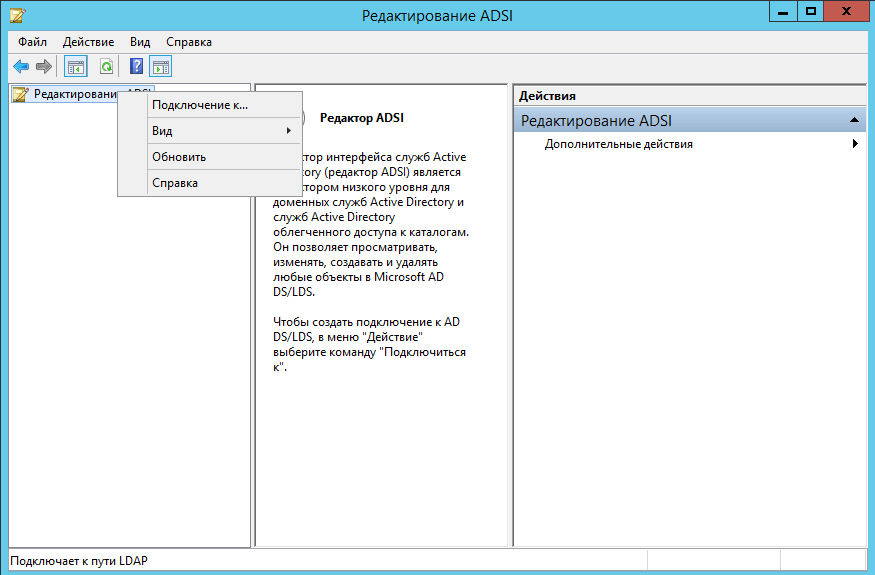The image size is (875, 575).
Task: Choose 'Подключение к...' in the context menu
Action: [x=210, y=105]
